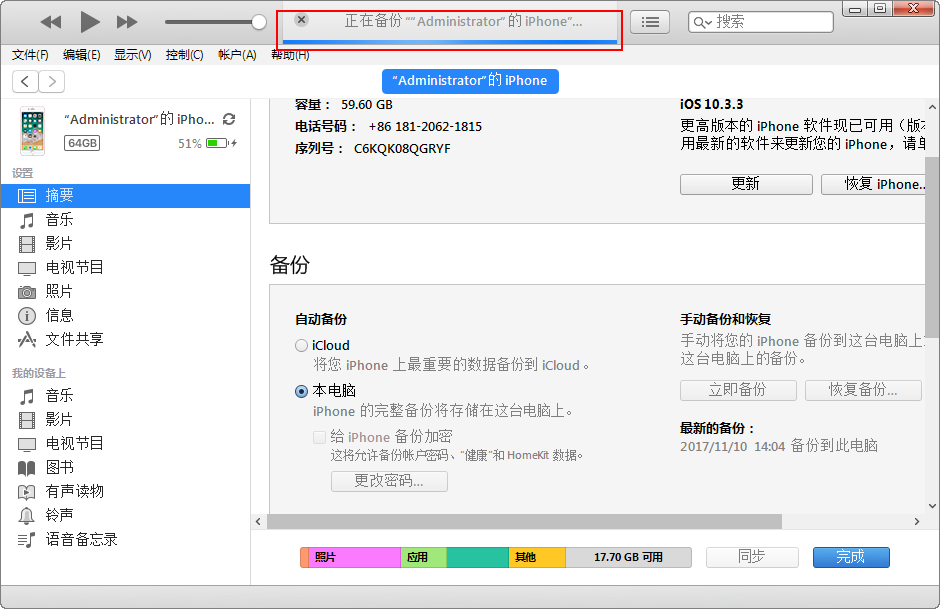Screen dimensions: 940x609
Task: Open 照片 camera icon item
Action: (125, 291)
